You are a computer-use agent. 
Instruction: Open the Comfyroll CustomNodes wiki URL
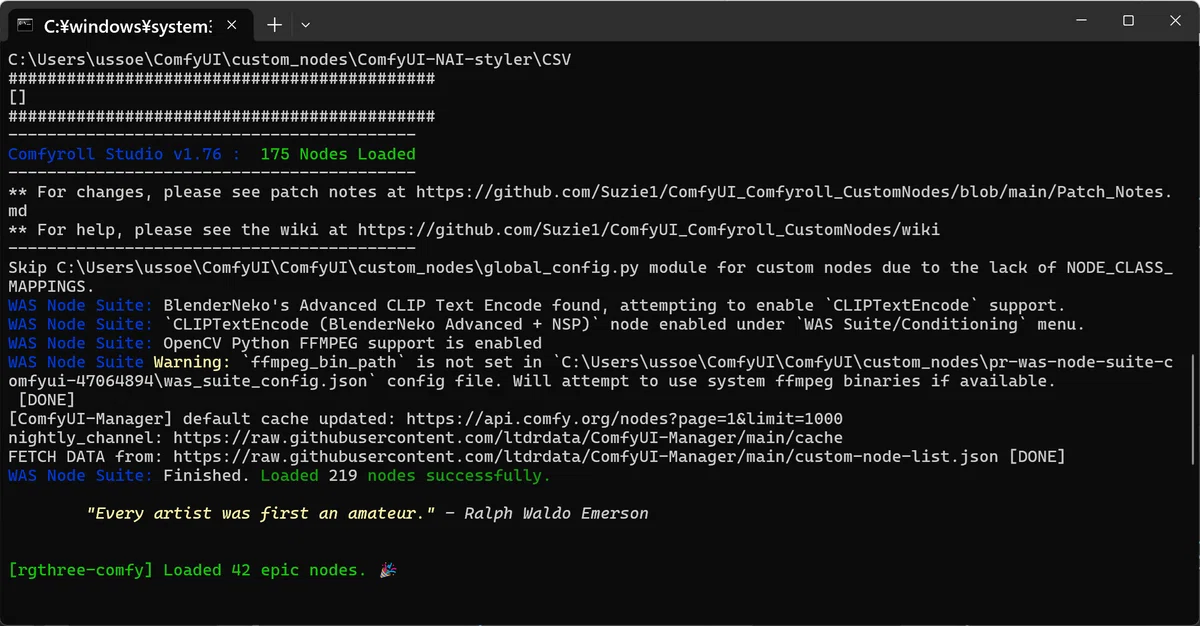click(649, 230)
